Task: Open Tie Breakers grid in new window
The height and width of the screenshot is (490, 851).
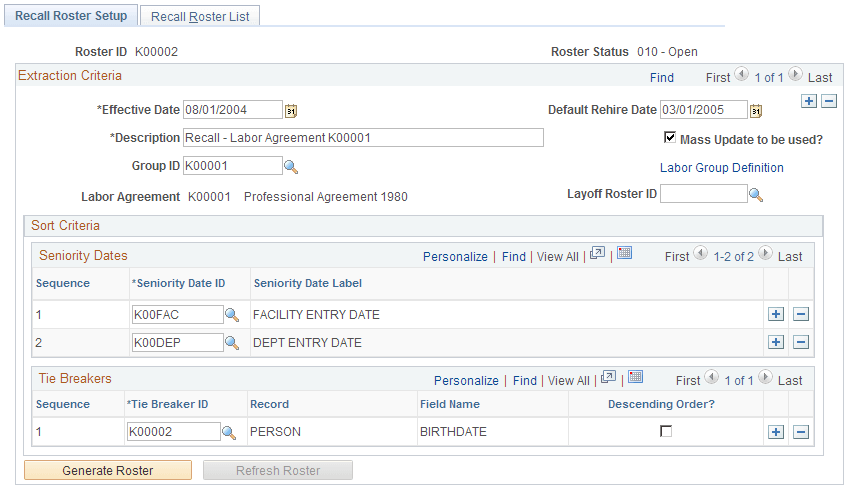Action: (608, 377)
